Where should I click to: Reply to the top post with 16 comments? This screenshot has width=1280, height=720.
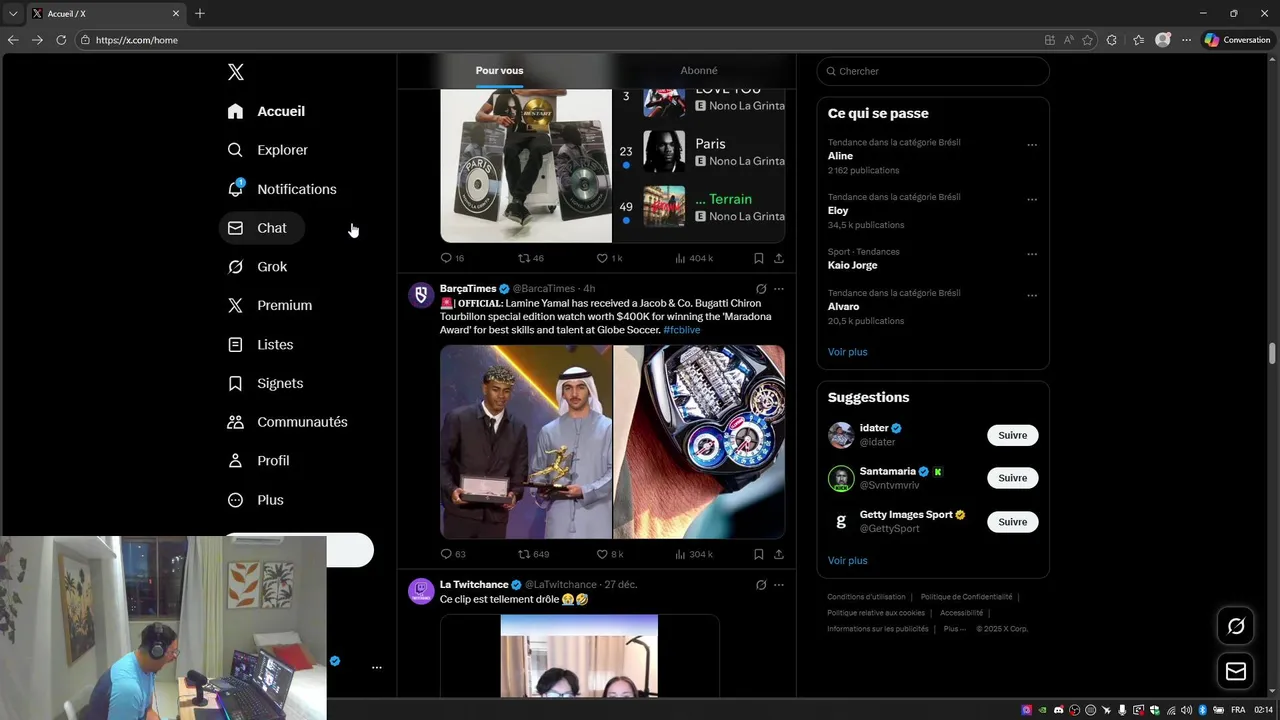pos(453,258)
